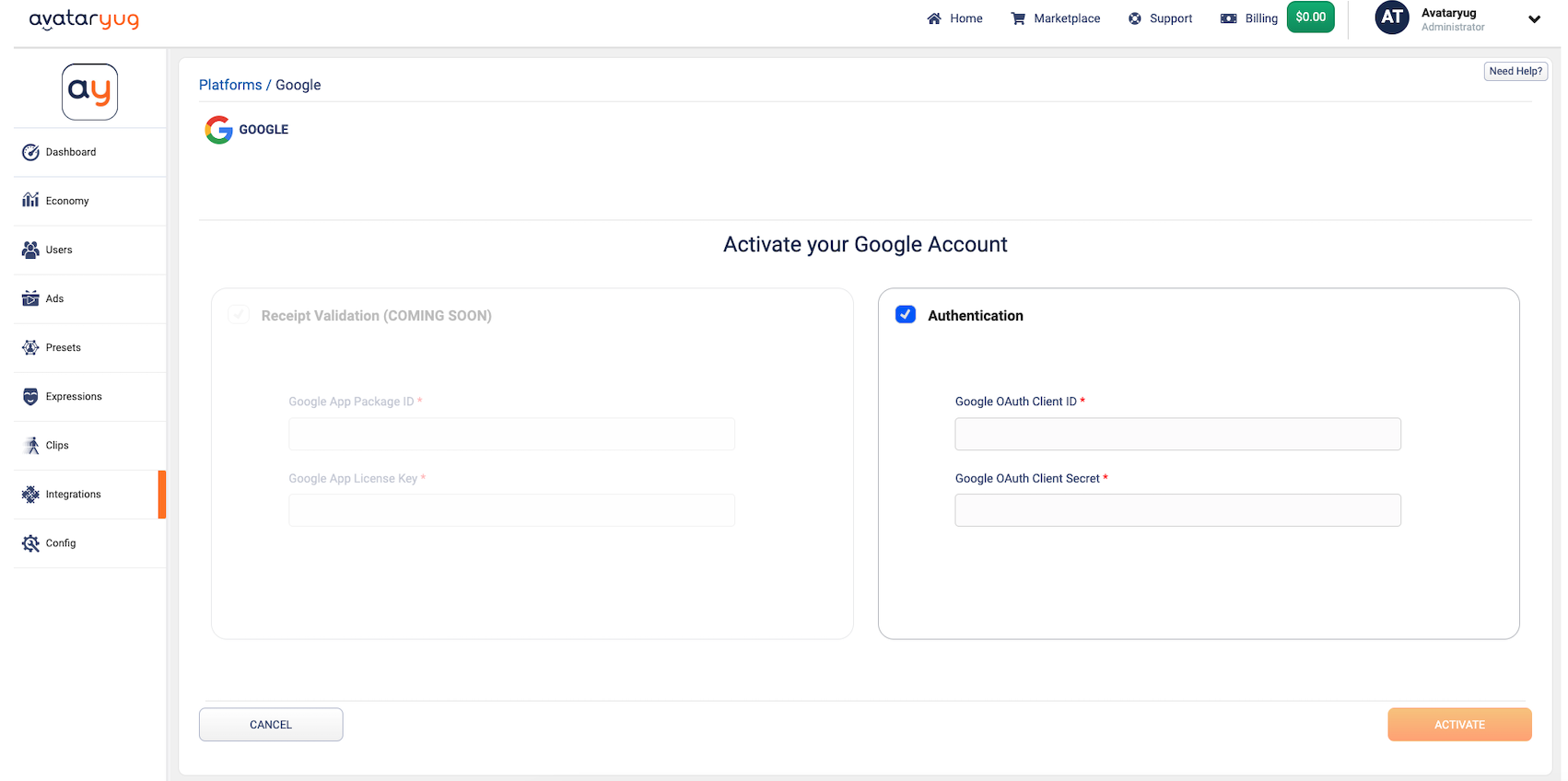Click the Home link in top navigation

click(x=954, y=18)
